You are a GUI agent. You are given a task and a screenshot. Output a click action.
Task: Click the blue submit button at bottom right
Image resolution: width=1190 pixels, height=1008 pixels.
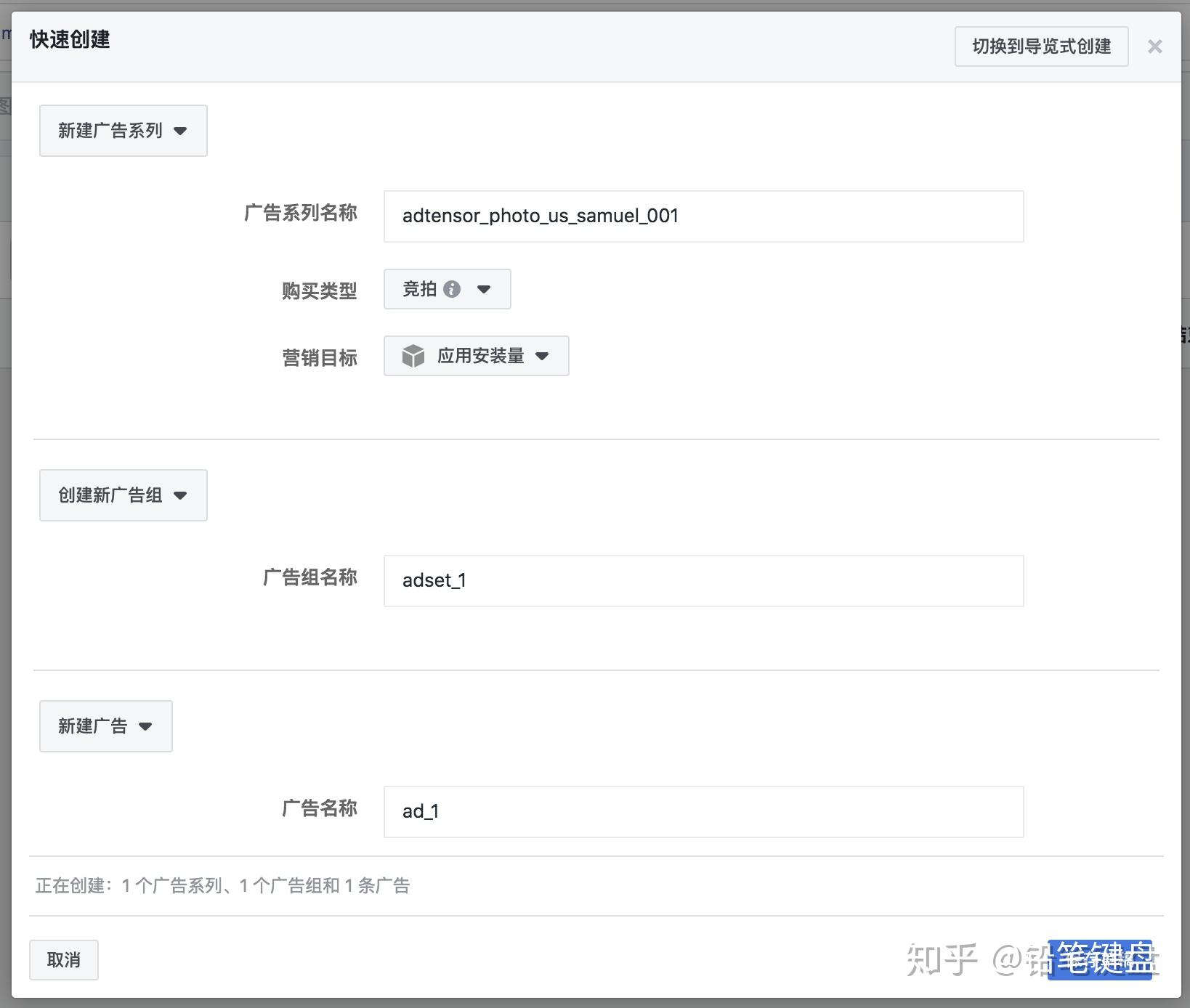pyautogui.click(x=1100, y=960)
